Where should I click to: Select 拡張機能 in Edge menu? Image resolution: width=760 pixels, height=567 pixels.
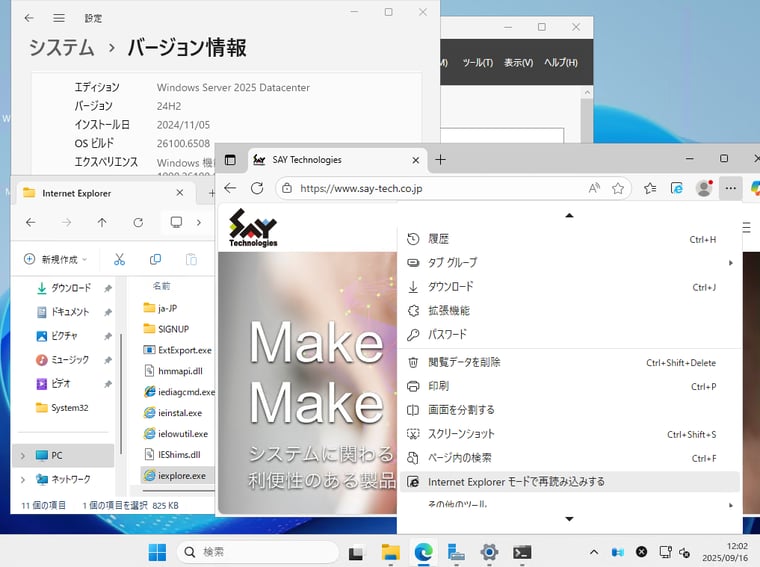click(x=570, y=311)
